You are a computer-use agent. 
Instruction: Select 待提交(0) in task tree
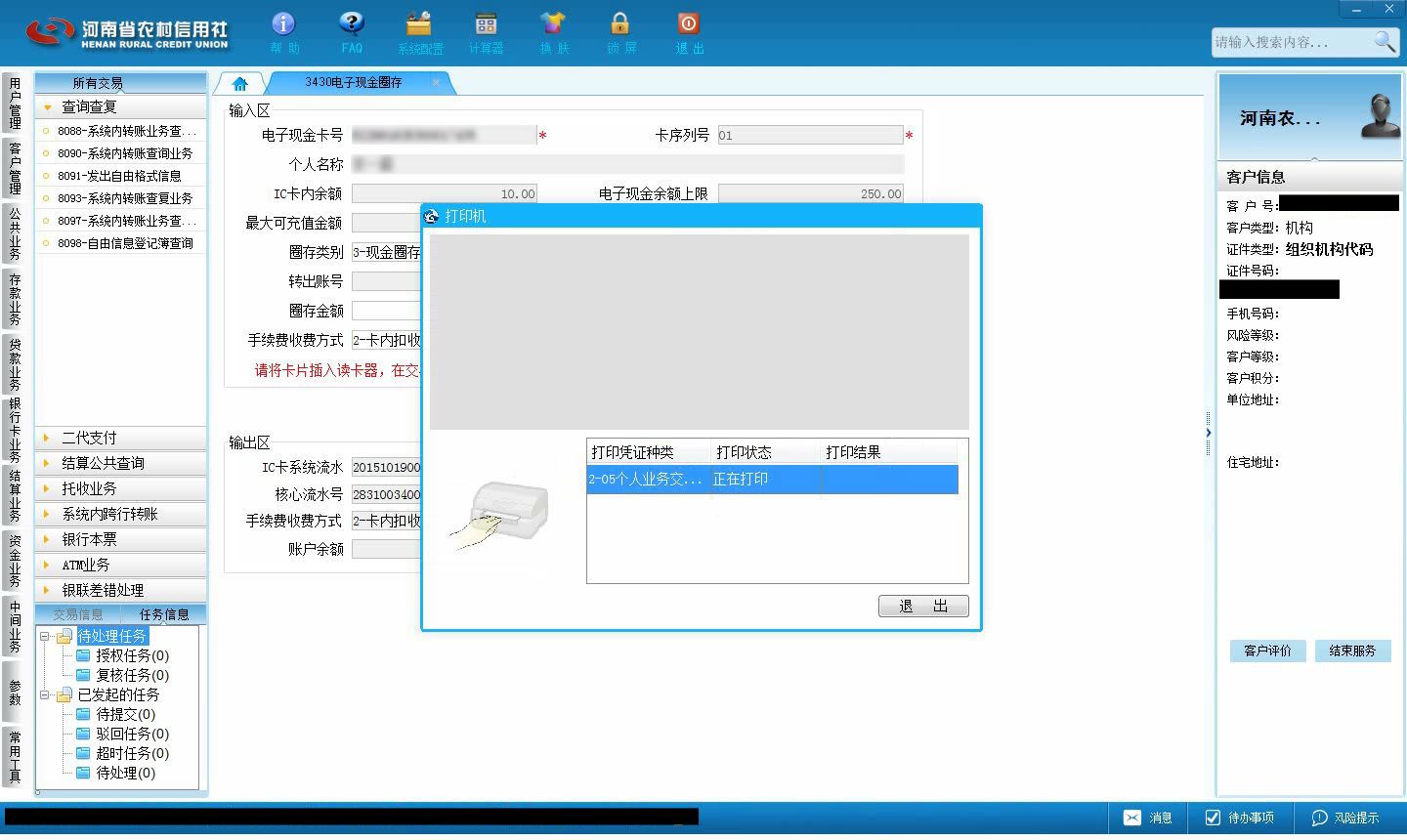pos(125,714)
